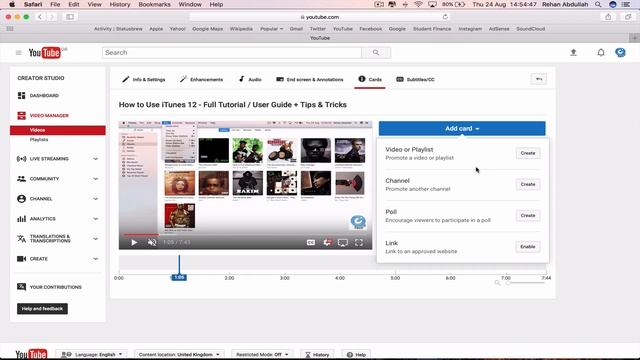The image size is (640, 360).
Task: Click the timeline playhead marker
Action: click(x=179, y=277)
